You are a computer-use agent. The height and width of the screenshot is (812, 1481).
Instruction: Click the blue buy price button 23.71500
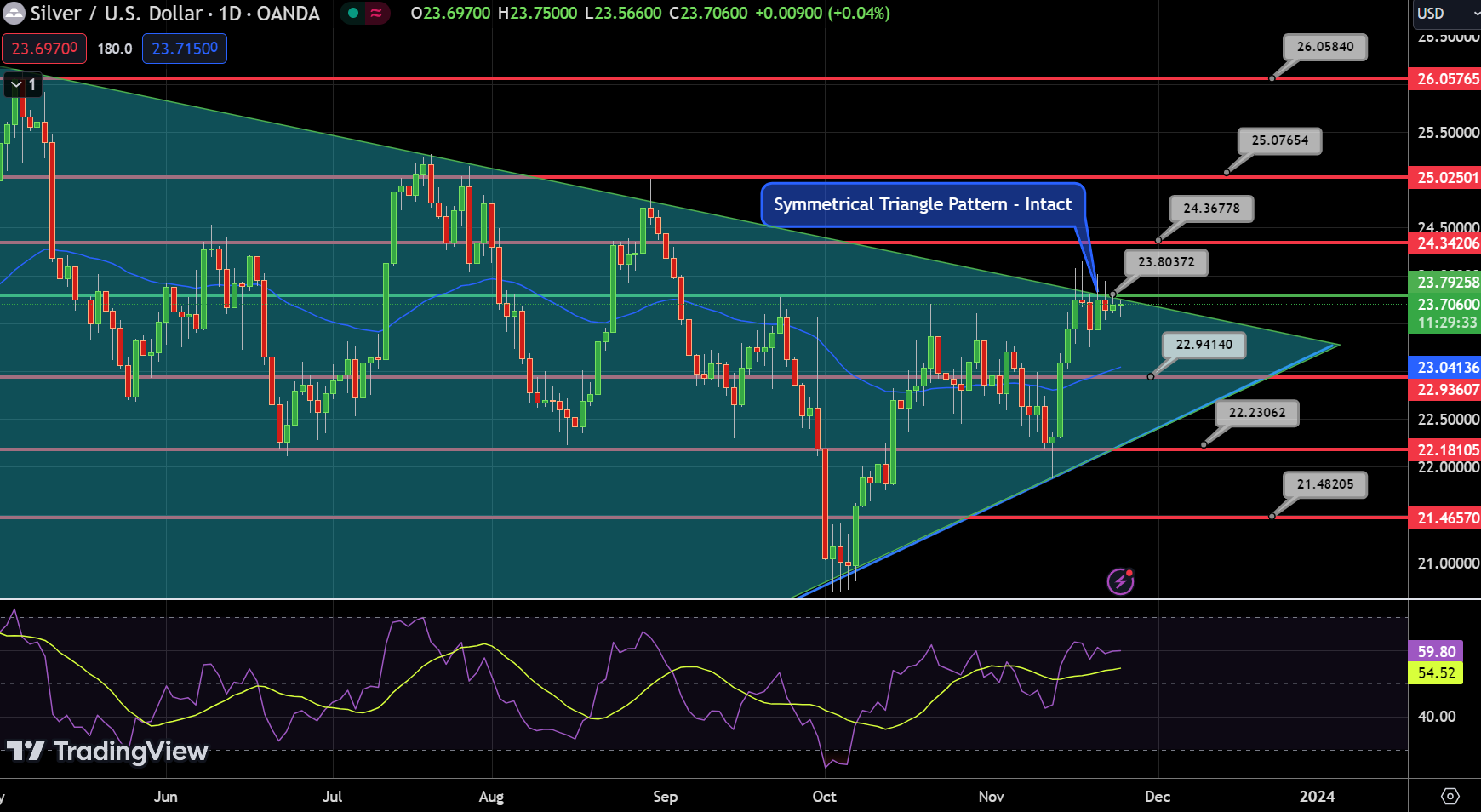pyautogui.click(x=185, y=49)
